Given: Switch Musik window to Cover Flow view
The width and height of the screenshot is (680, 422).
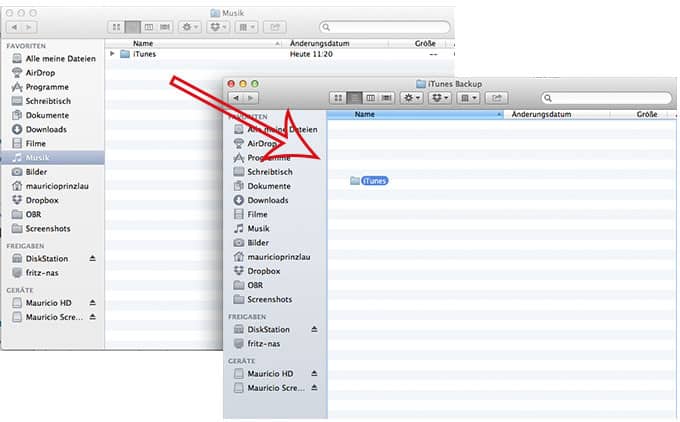Looking at the screenshot, I should [x=165, y=27].
